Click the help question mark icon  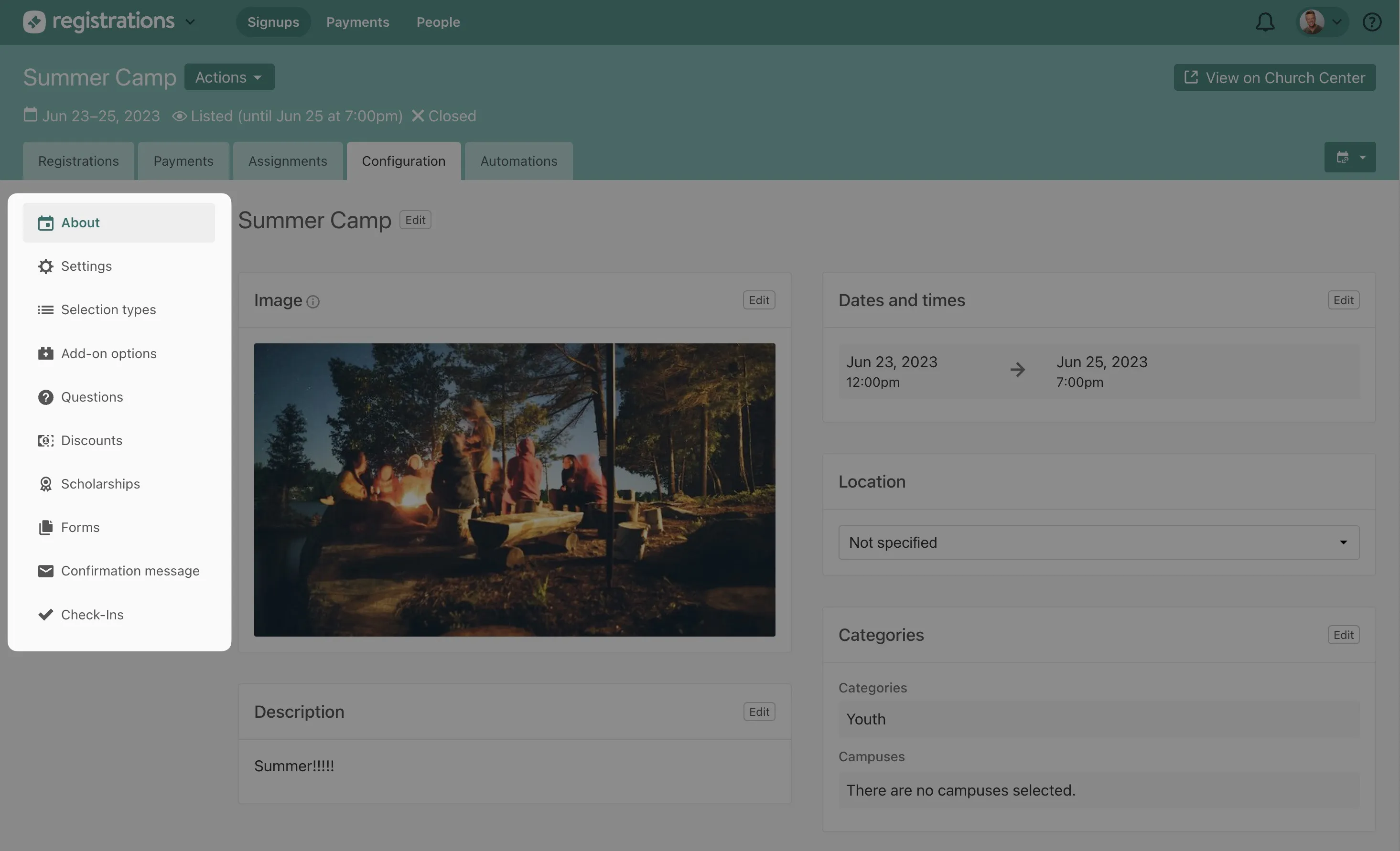[1372, 22]
